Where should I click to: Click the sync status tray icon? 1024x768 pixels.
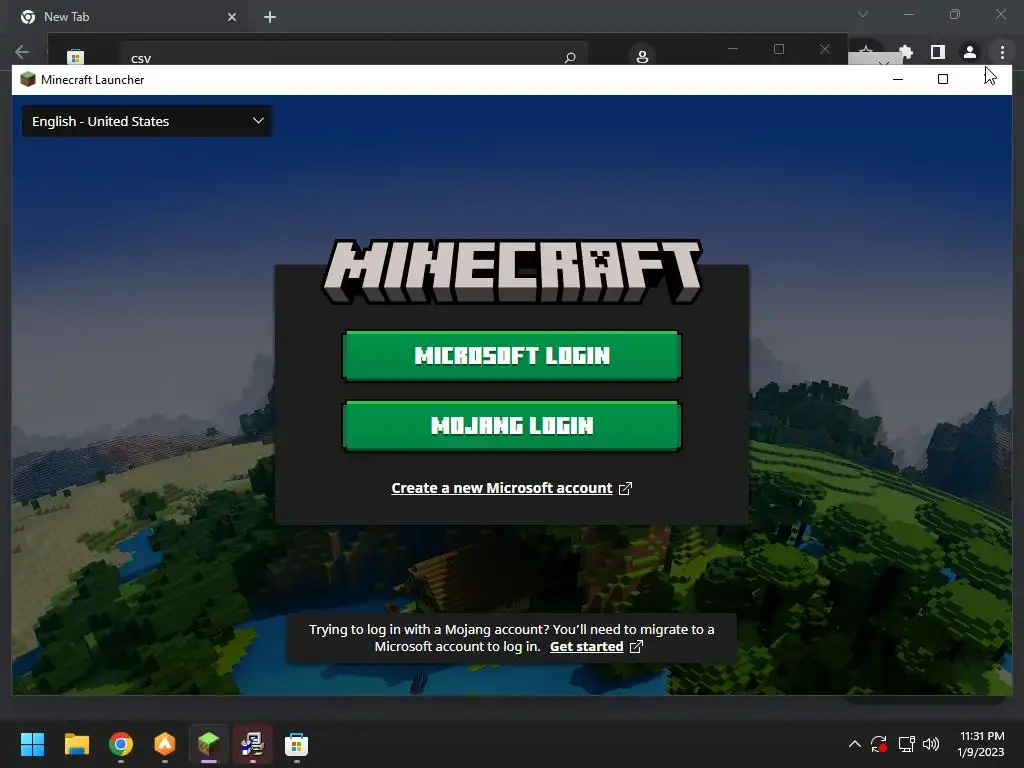tap(879, 744)
